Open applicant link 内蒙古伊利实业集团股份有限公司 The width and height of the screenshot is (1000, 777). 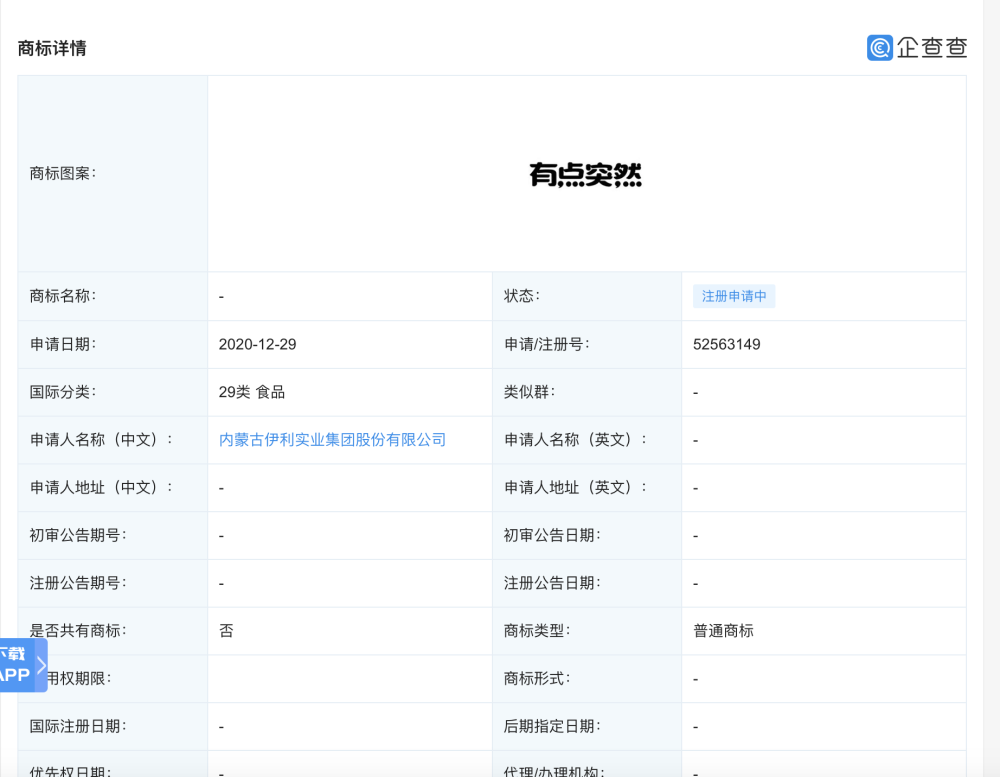tap(332, 440)
